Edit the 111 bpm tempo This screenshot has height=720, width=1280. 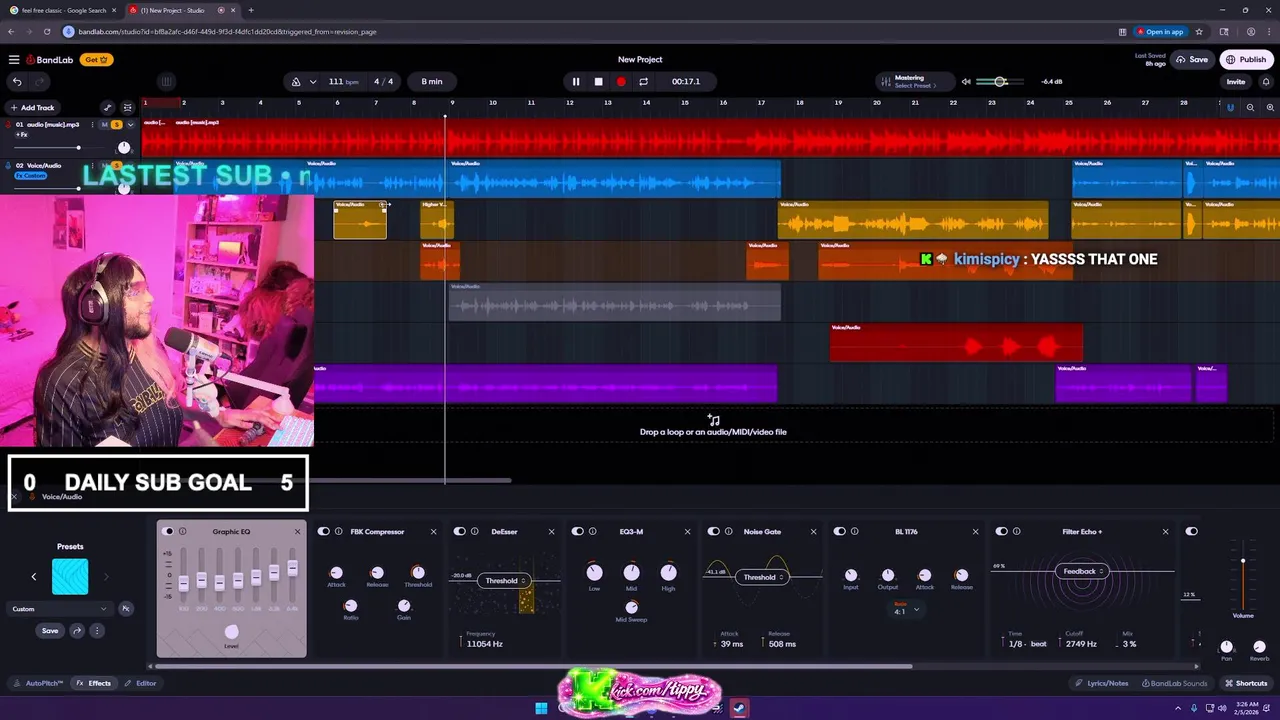pos(343,81)
